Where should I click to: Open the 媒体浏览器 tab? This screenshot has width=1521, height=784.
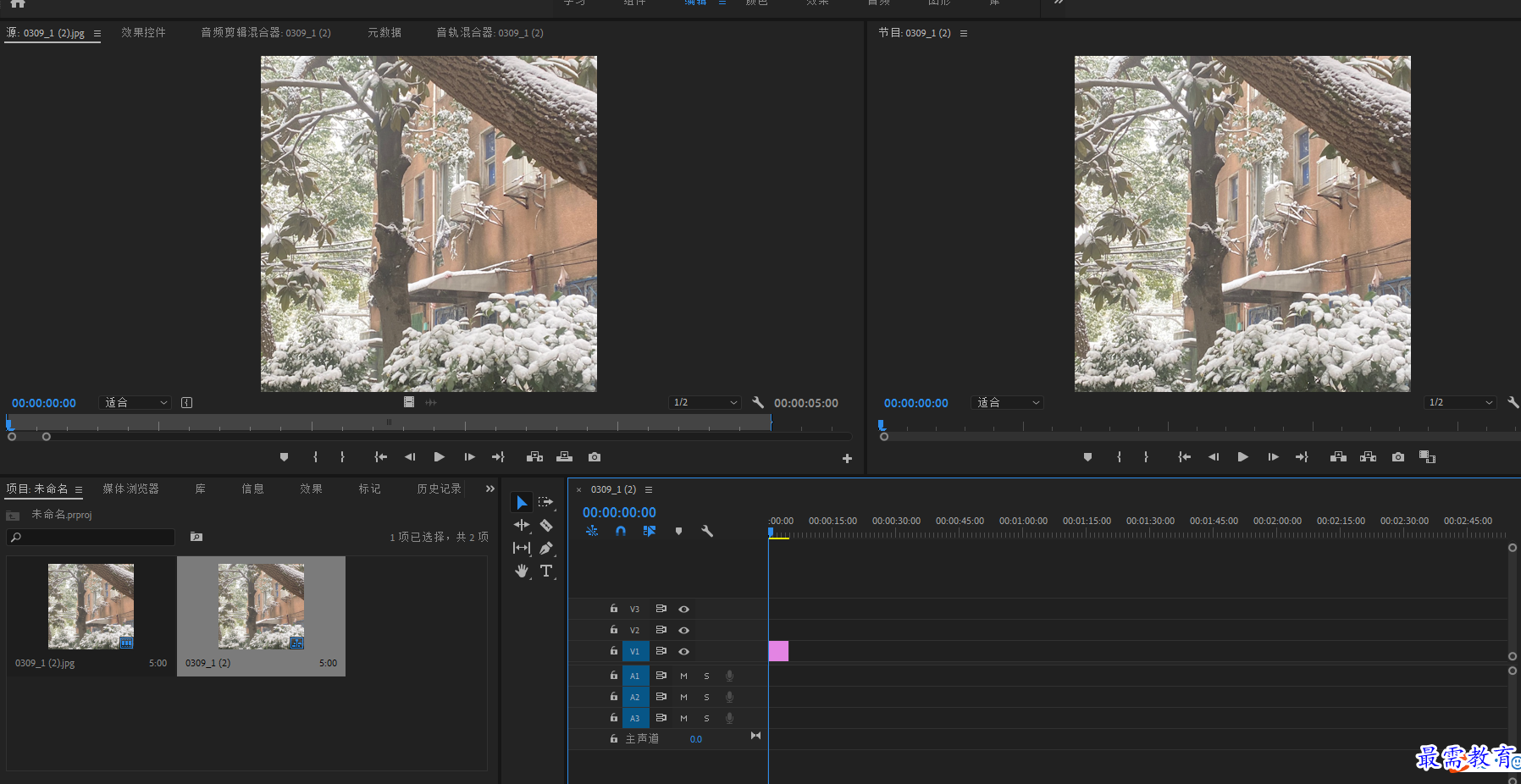tap(130, 489)
